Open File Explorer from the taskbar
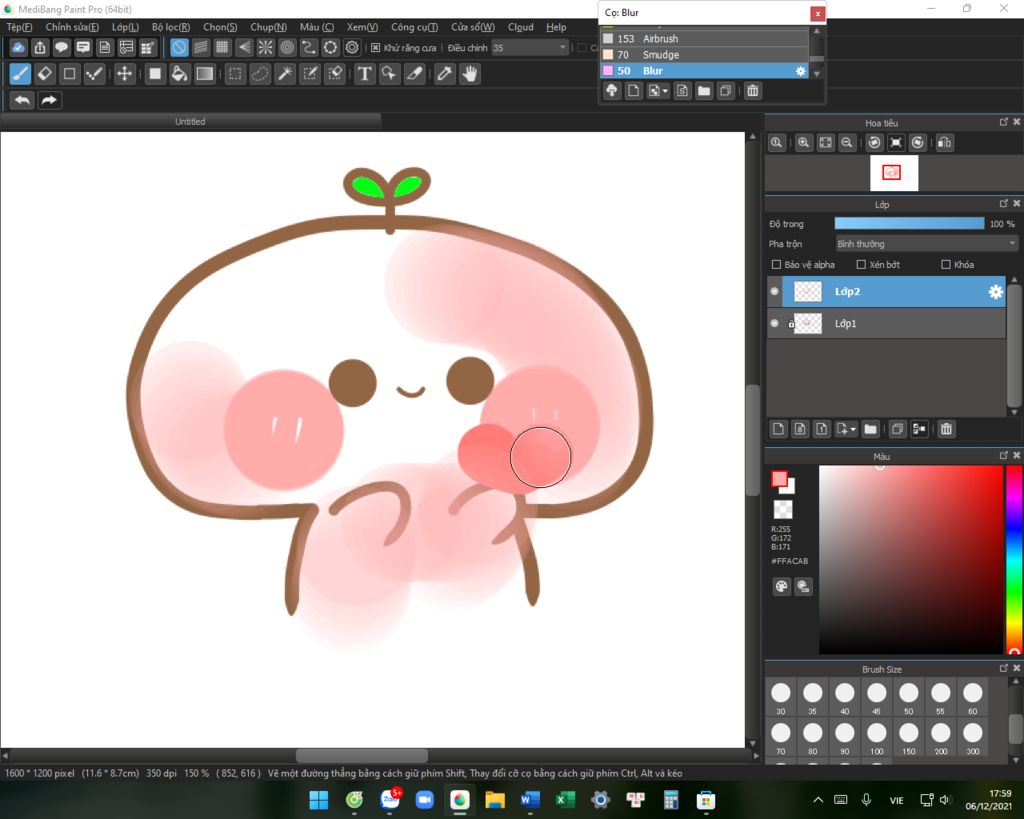 tap(495, 800)
